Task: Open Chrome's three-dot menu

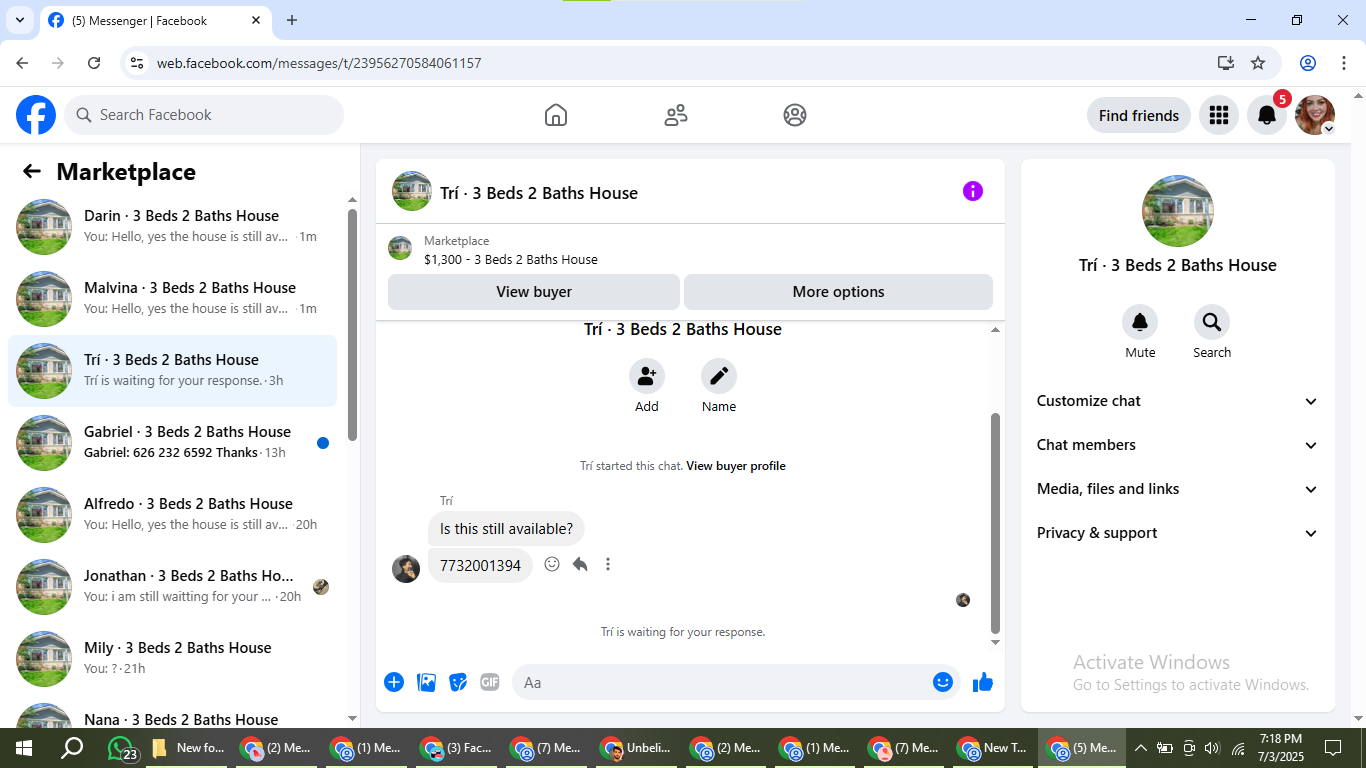Action: (1342, 63)
